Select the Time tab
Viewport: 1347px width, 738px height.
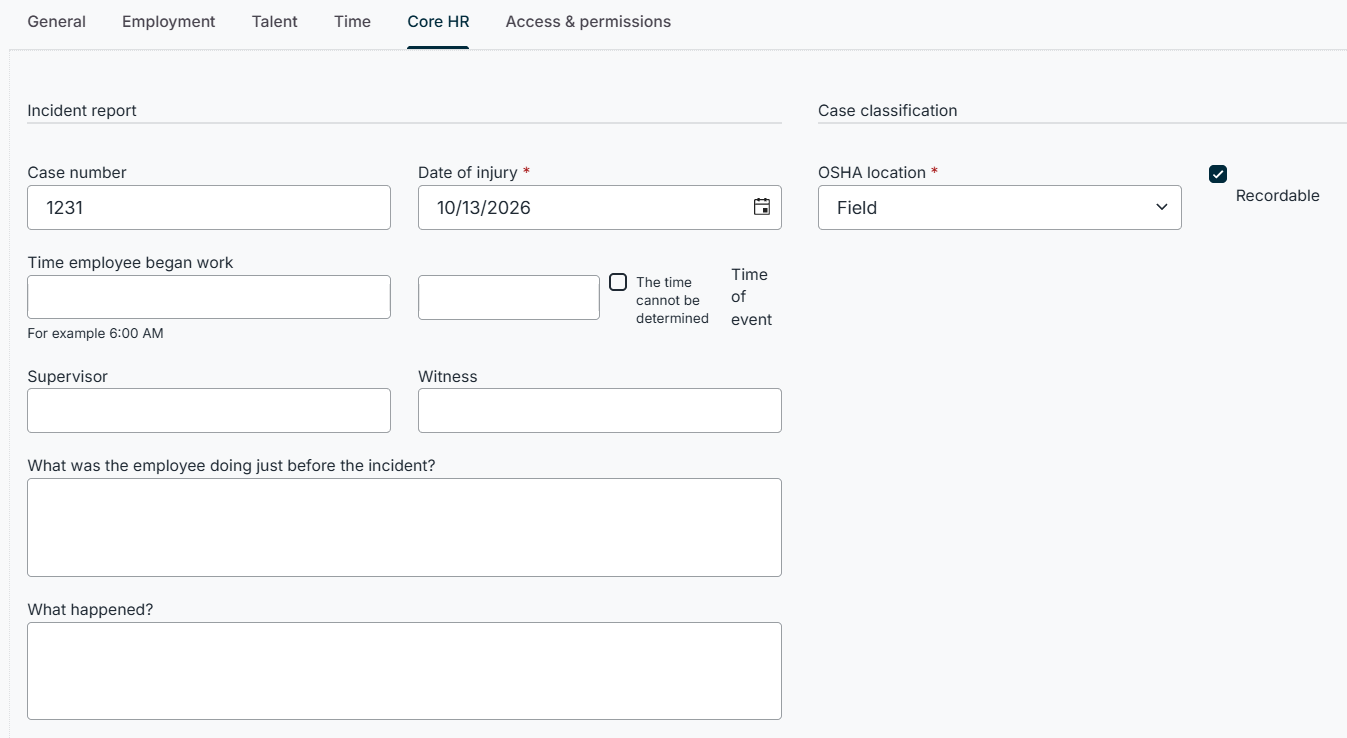353,21
